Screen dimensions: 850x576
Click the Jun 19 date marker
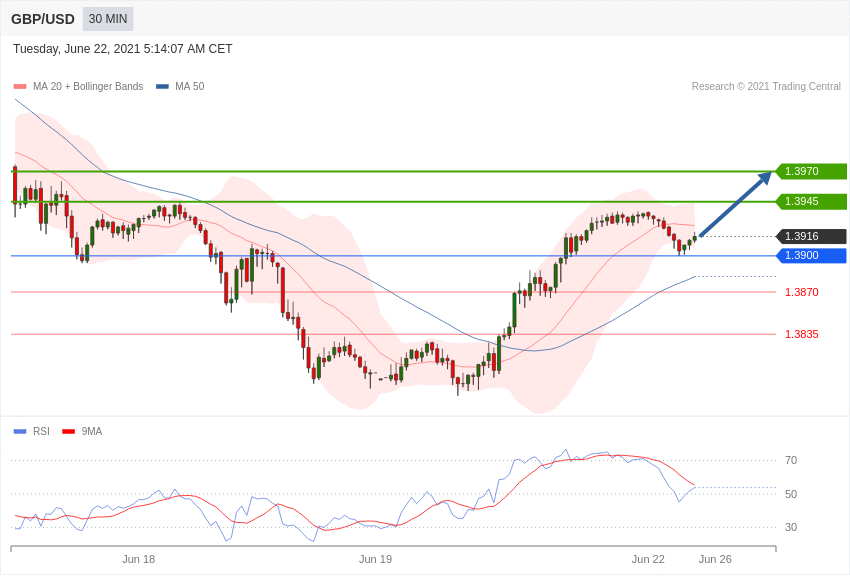tap(375, 559)
